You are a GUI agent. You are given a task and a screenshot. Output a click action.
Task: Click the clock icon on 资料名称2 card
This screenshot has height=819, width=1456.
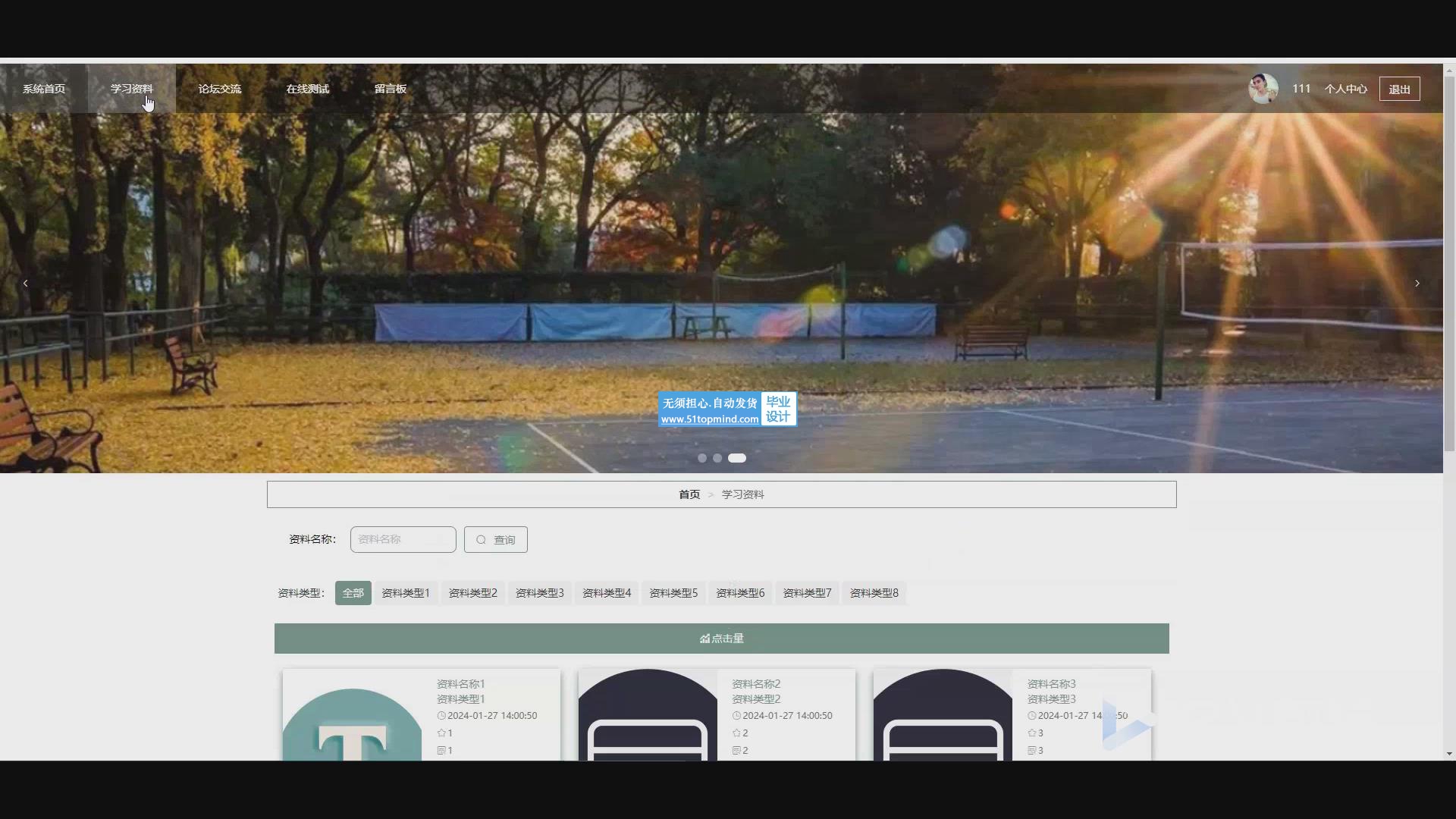tap(736, 716)
